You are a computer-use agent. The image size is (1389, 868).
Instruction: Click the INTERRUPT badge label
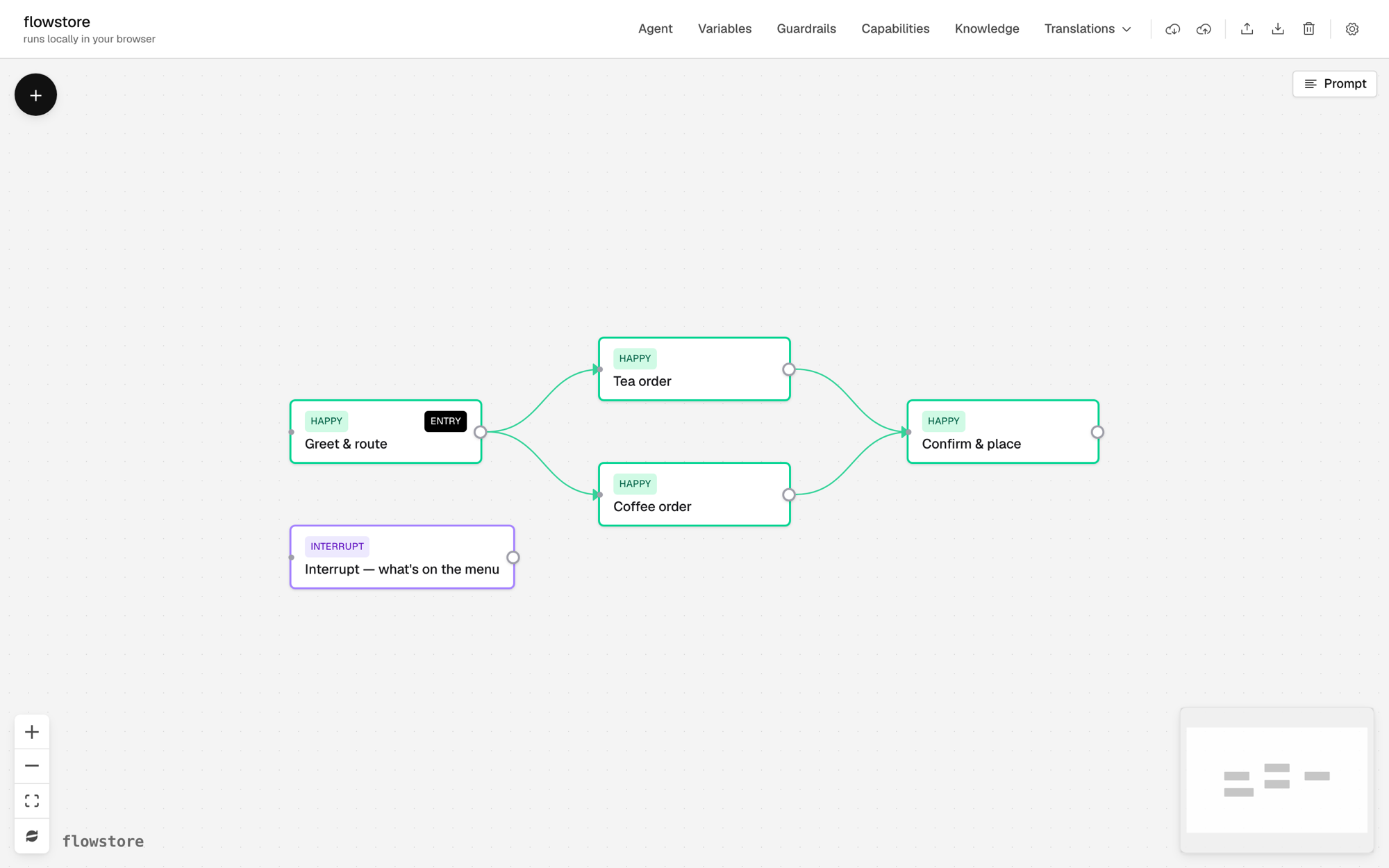[337, 546]
